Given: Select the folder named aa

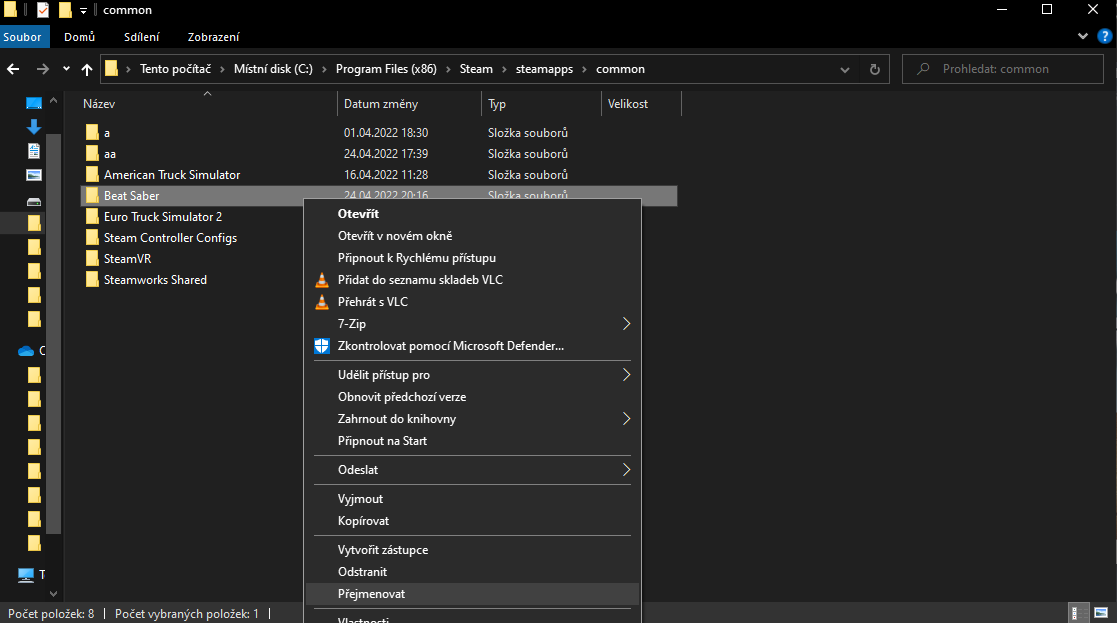Looking at the screenshot, I should tap(110, 154).
